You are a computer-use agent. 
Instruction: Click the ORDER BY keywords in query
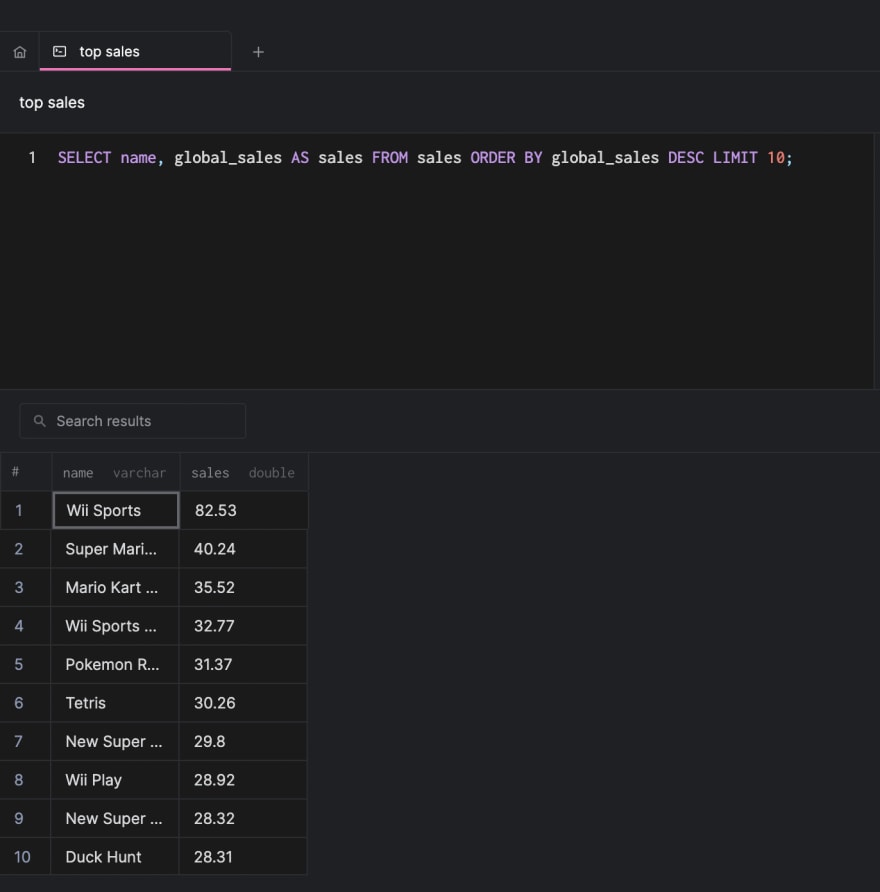(506, 158)
